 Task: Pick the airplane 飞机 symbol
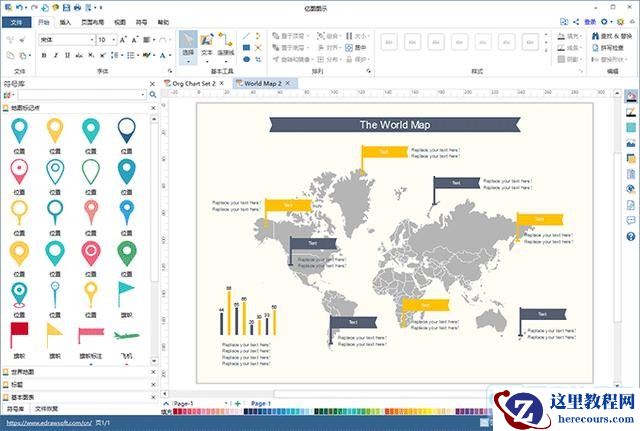coord(127,335)
